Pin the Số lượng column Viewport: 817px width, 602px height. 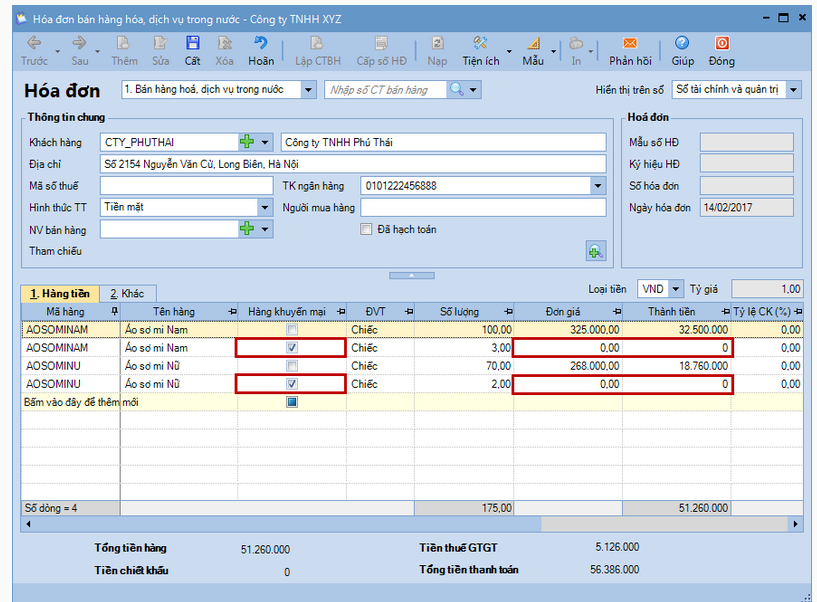point(509,312)
